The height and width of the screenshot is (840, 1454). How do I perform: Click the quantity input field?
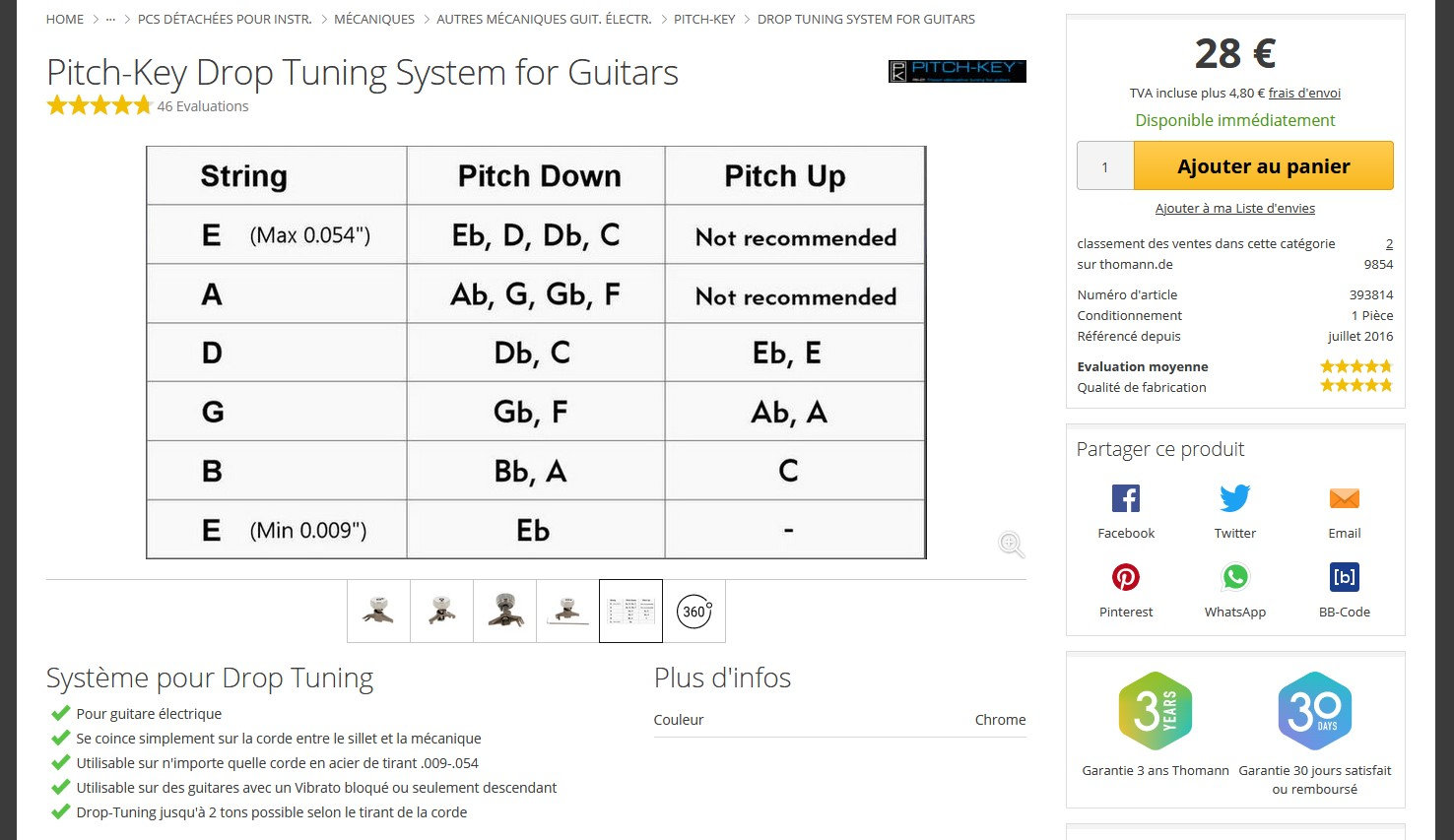(x=1105, y=166)
